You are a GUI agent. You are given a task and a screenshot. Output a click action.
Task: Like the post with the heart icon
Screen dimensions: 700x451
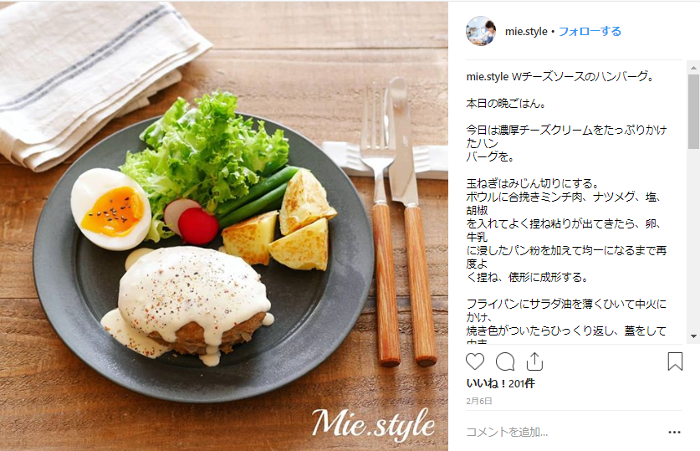point(475,361)
